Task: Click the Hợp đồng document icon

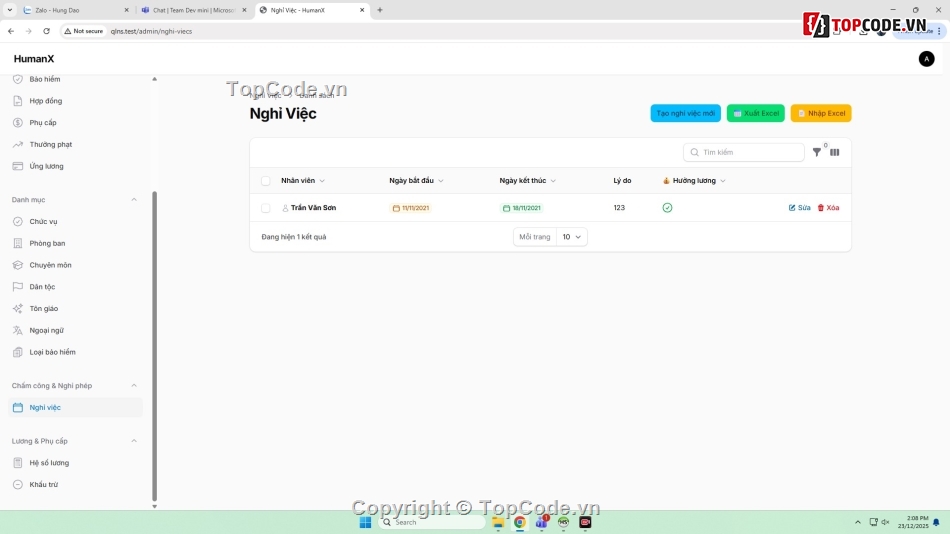Action: 18,101
